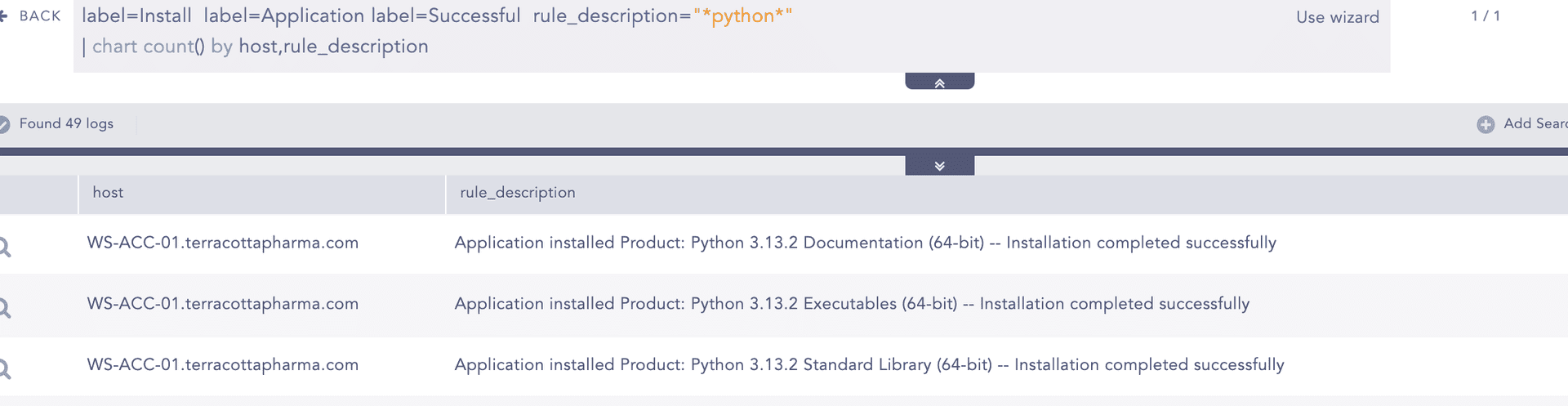Click the Found 49 logs status text

(66, 123)
